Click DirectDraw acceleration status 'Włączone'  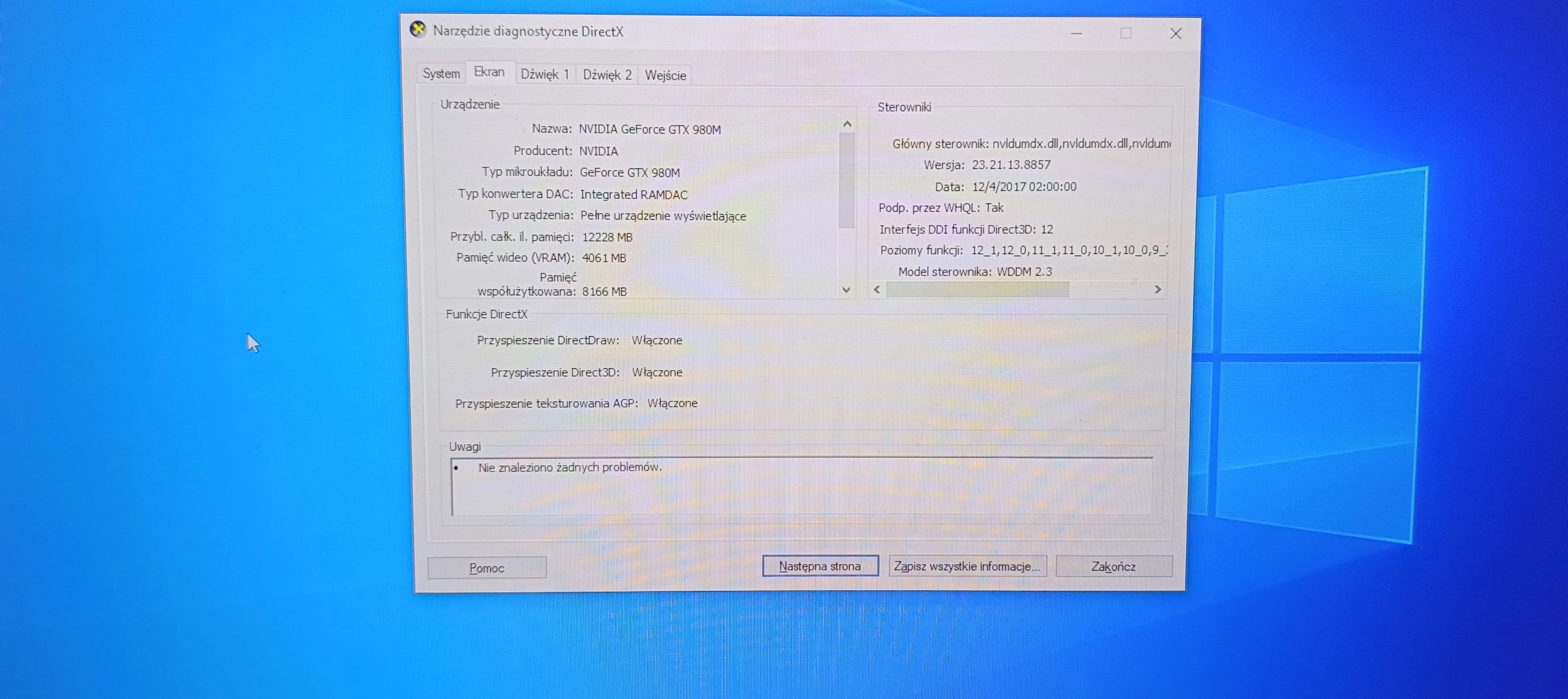click(657, 340)
